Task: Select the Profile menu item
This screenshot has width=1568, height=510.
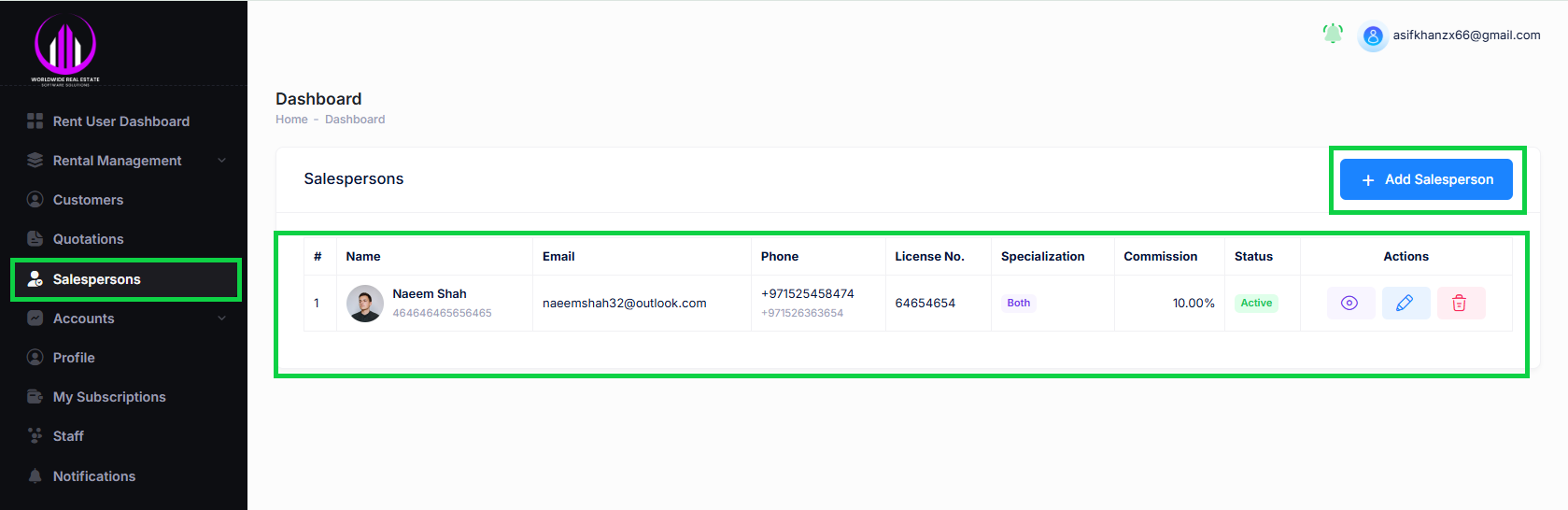Action: pos(74,358)
